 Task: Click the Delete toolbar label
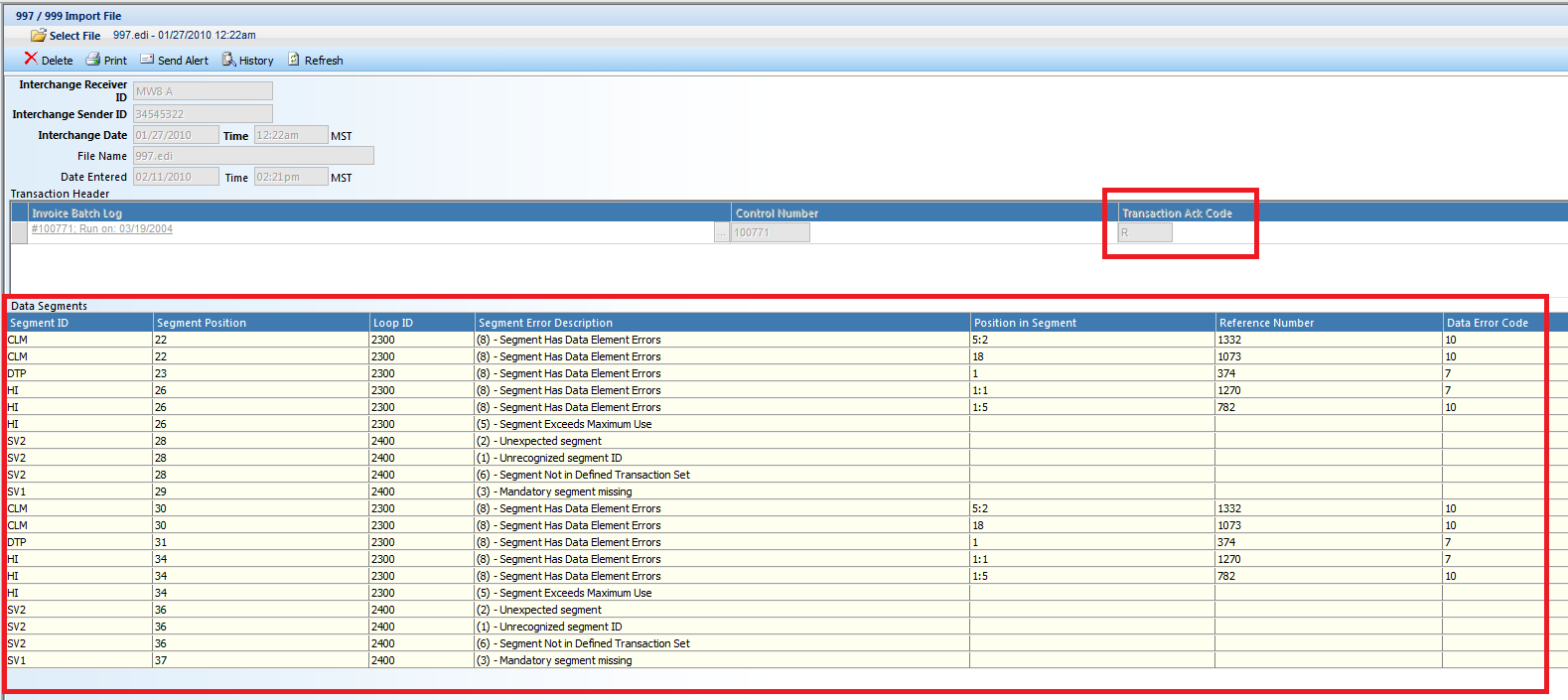pos(57,61)
